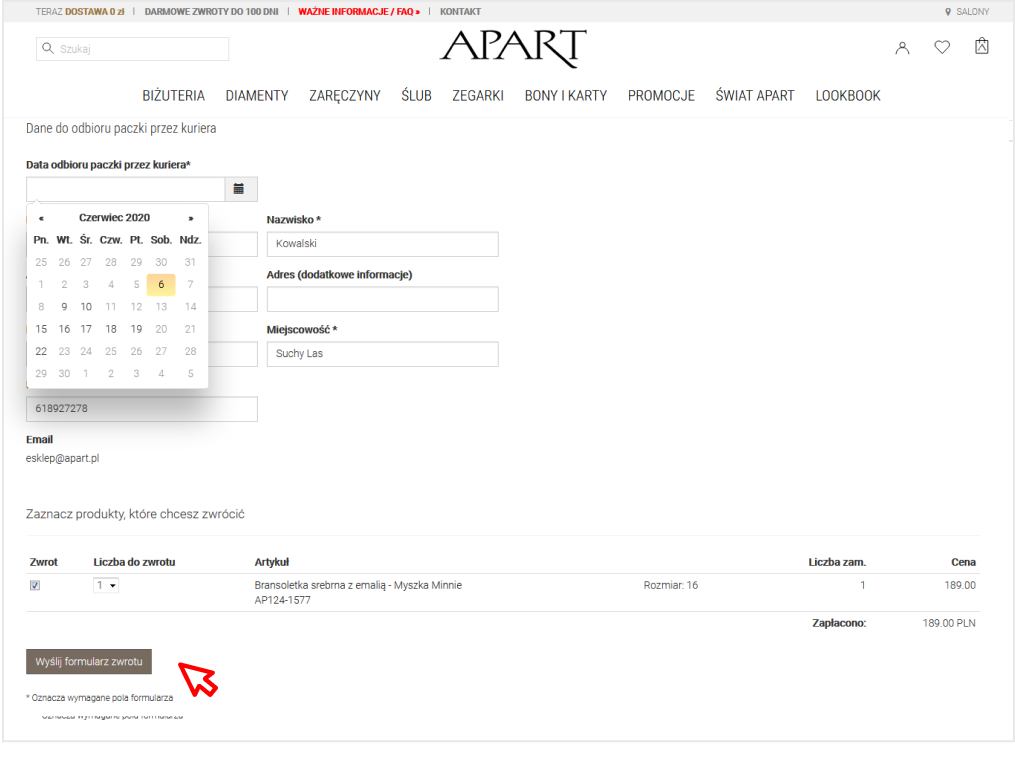Click the Wyślij formularz zwrotu button
This screenshot has width=1015, height=763.
(89, 662)
